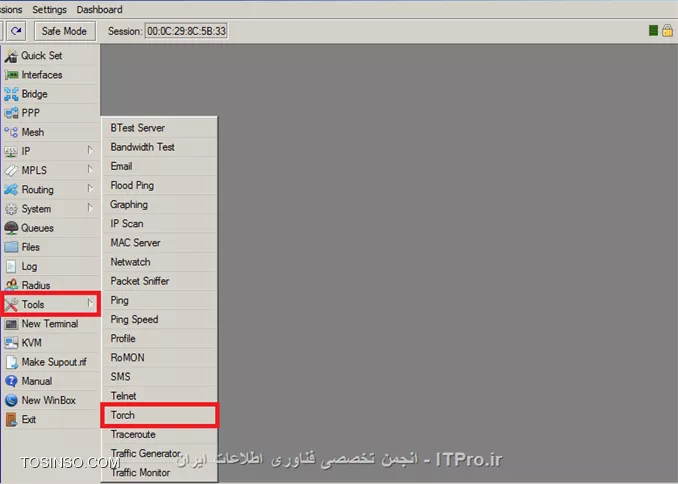Open MAC Server entry
678x484 pixels.
[160, 243]
